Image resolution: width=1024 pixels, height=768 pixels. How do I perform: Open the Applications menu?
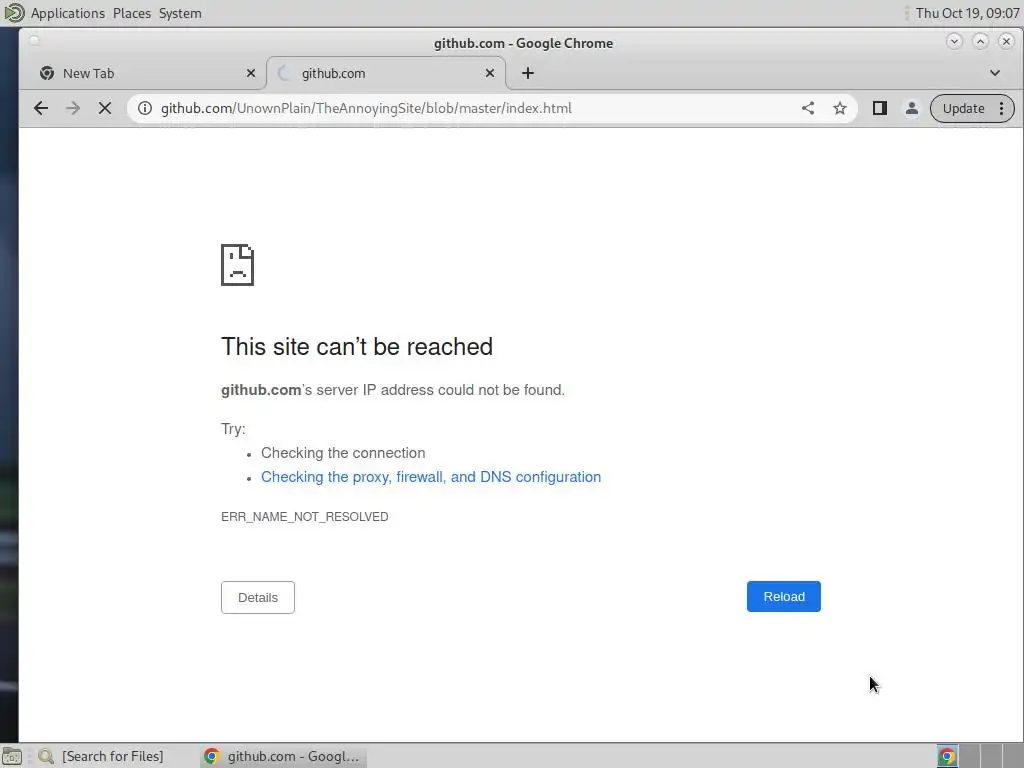tap(68, 13)
